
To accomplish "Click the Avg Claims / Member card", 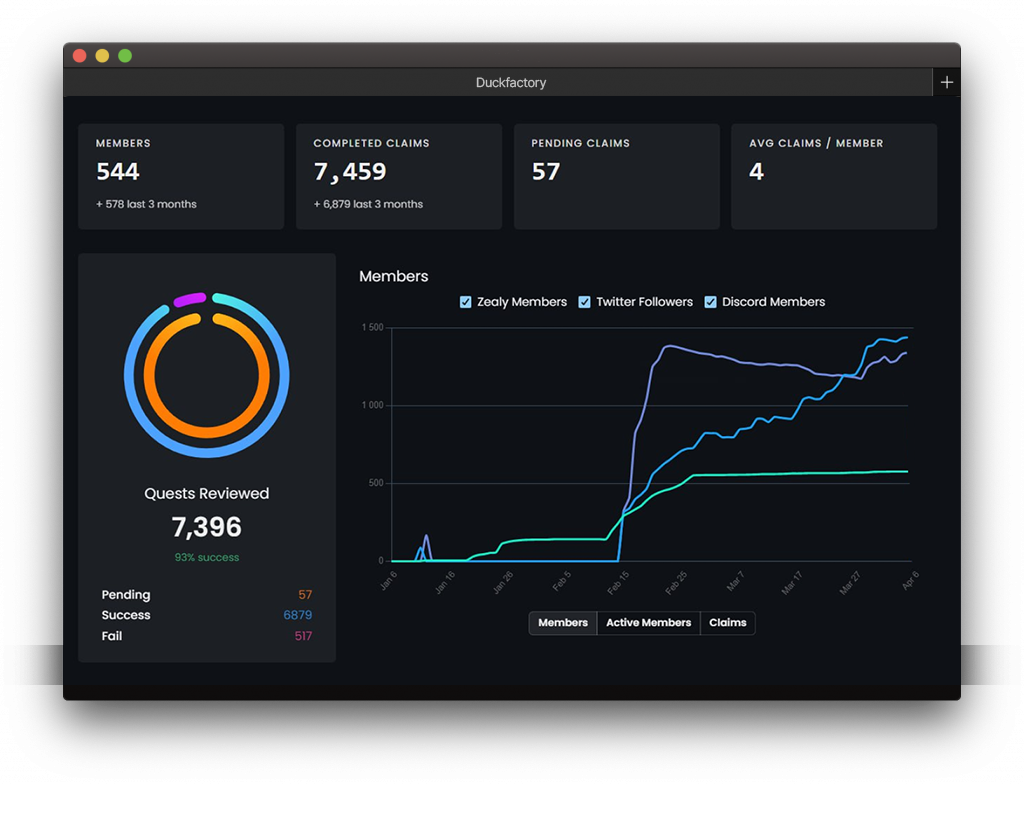I will (x=834, y=177).
